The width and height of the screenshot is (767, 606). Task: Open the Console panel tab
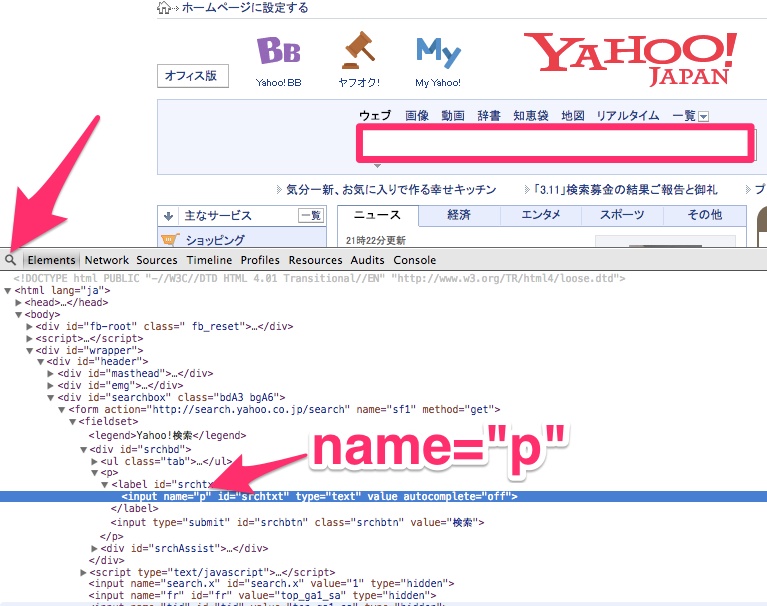click(414, 260)
